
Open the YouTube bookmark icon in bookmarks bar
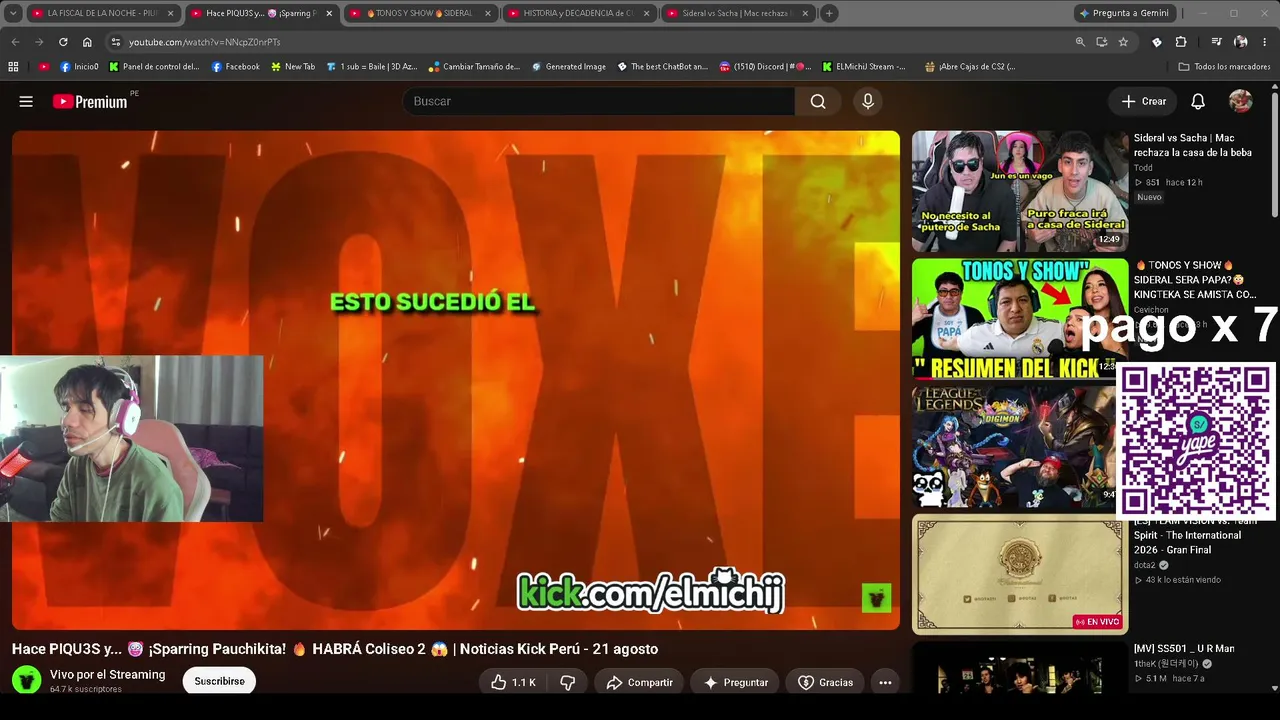coord(44,67)
